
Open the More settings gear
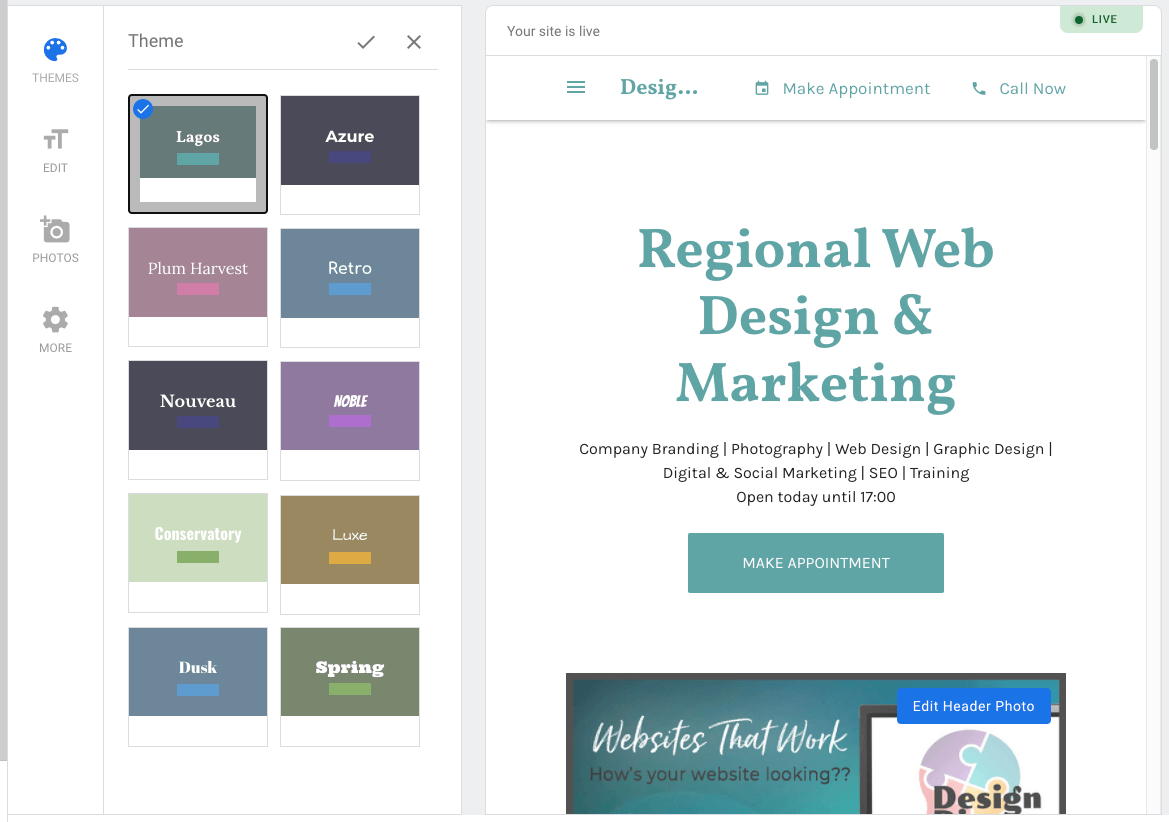pos(55,330)
